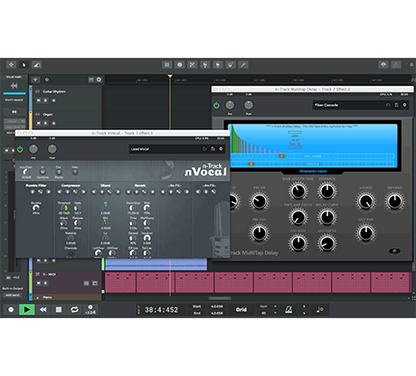Click the Help knob icon in nVocal
The image size is (416, 376).
[75, 172]
